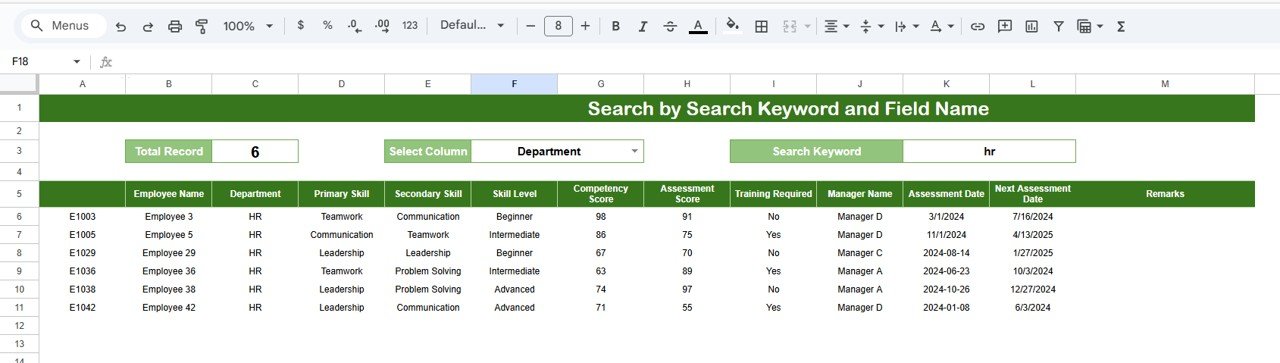Click the Competency Score header cell
This screenshot has width=1280, height=363.
click(601, 194)
